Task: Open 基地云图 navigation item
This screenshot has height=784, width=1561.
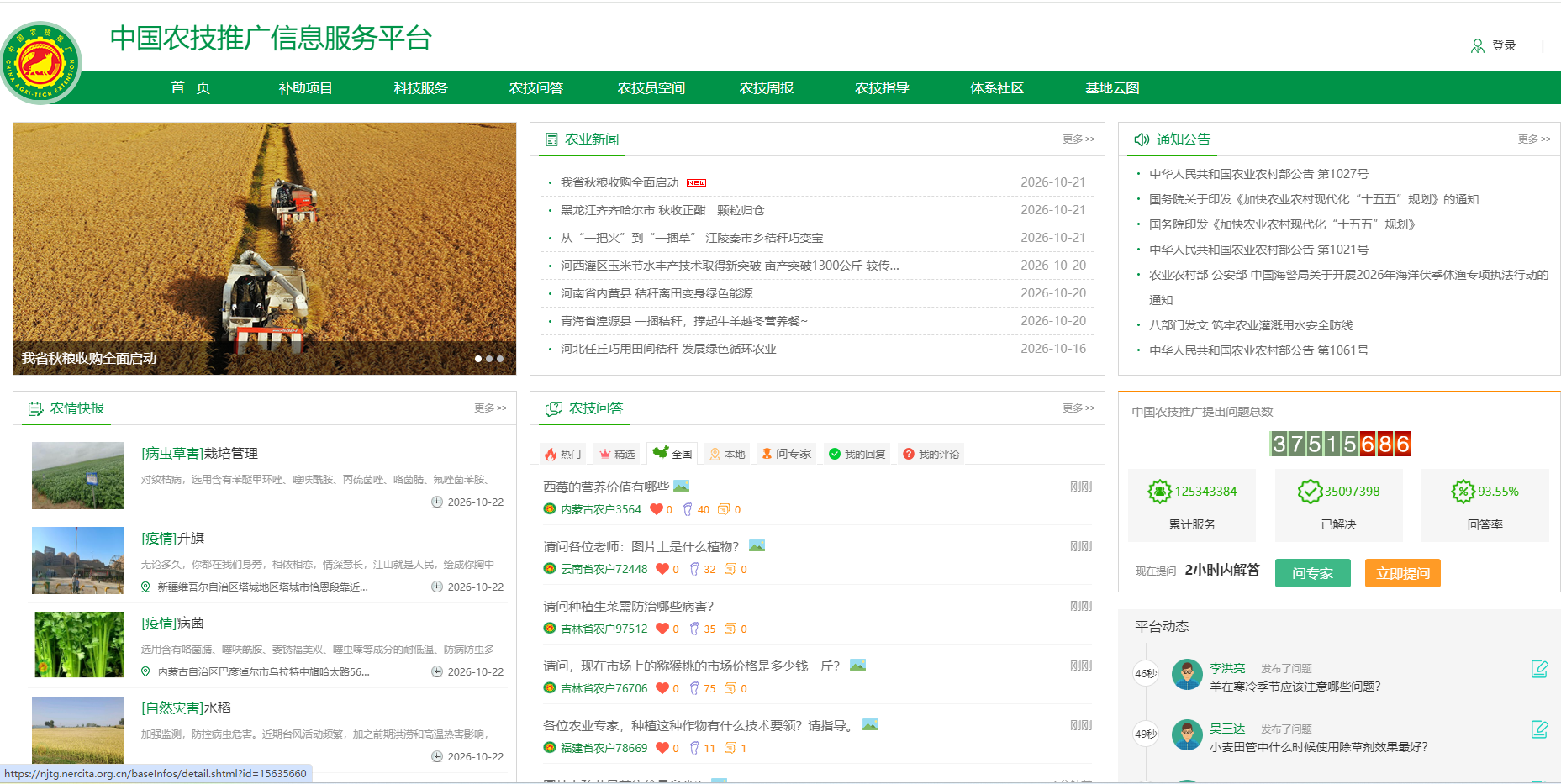Action: 1112,87
